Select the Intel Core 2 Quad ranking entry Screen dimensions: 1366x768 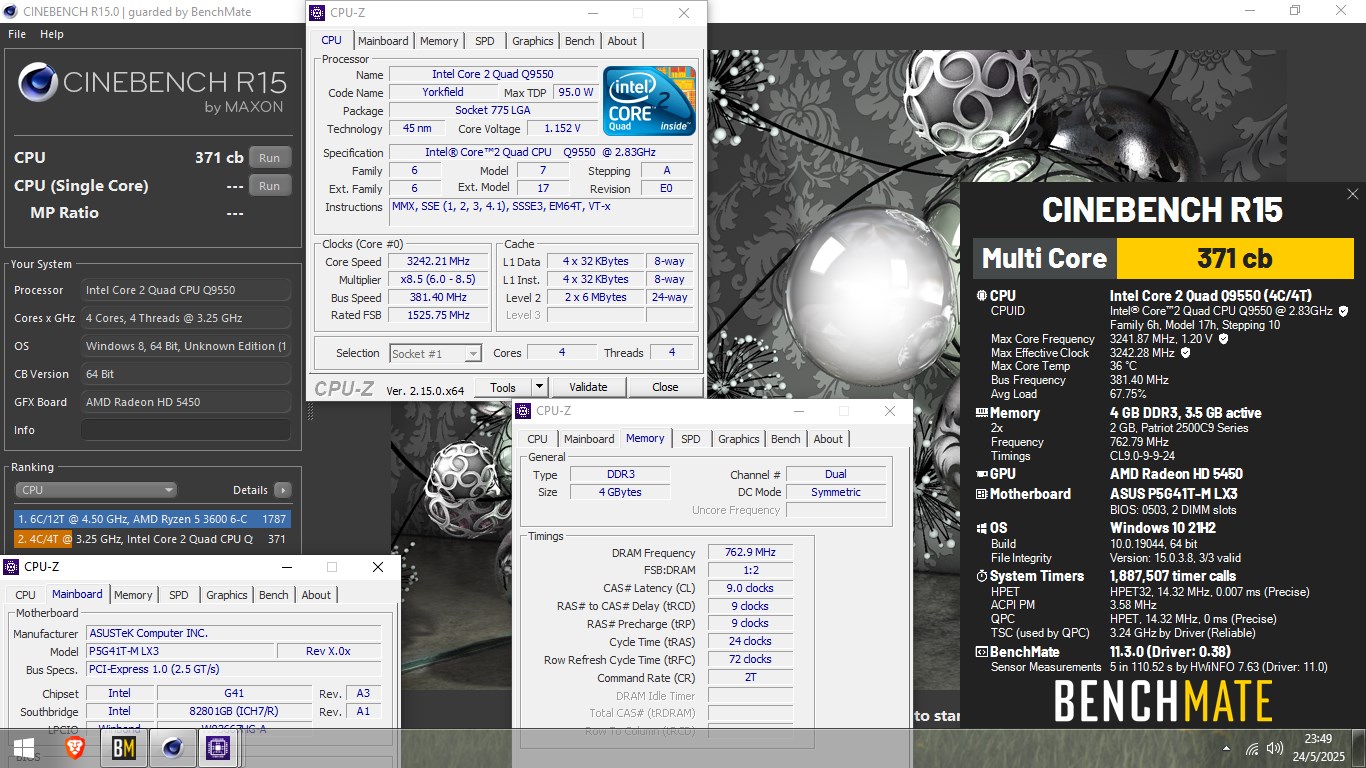(x=152, y=539)
